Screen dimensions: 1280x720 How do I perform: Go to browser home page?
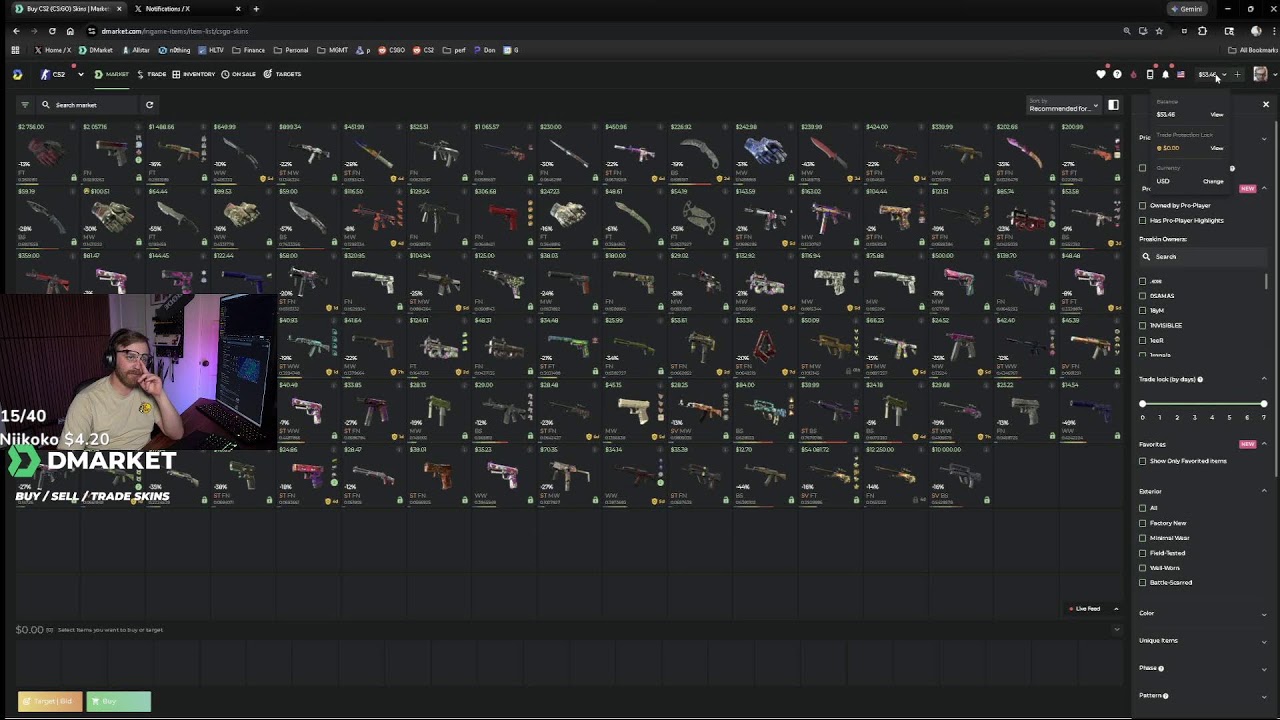tap(70, 31)
